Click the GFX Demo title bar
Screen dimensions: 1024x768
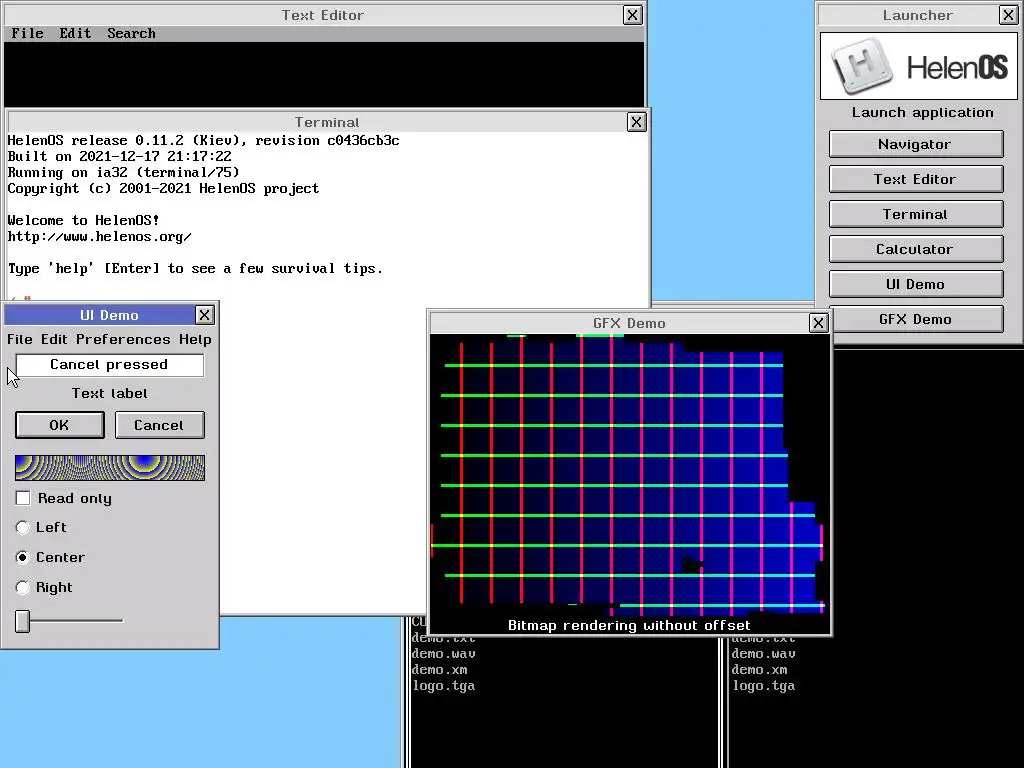(619, 323)
